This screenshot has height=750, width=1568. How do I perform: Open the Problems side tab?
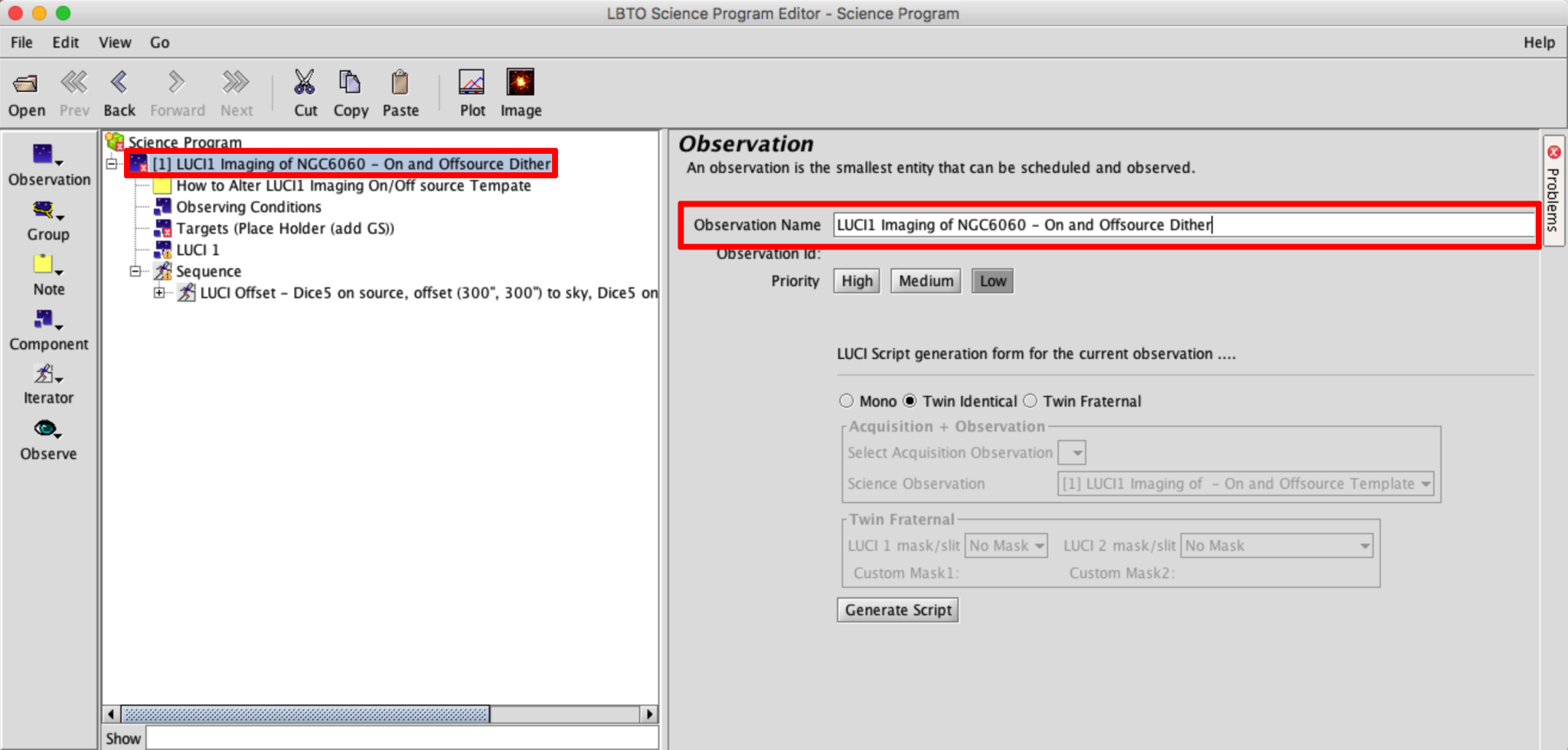coord(1553,191)
